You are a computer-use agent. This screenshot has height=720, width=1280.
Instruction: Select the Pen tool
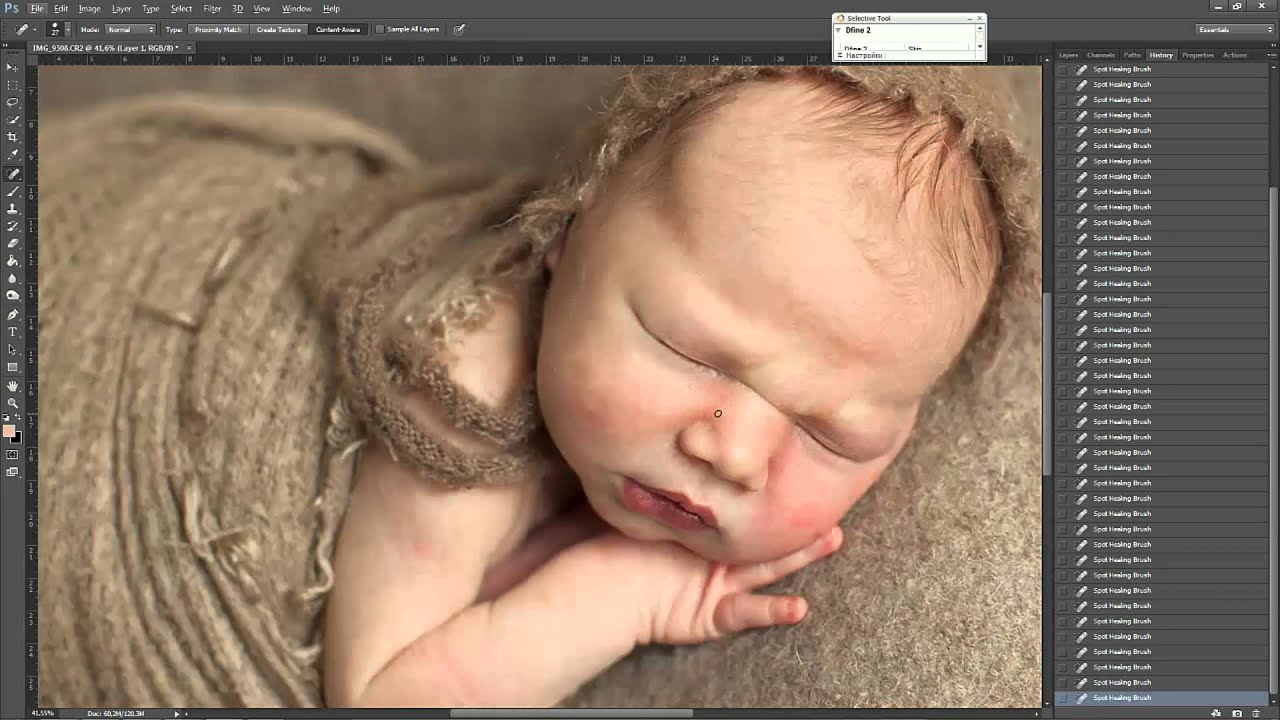13,314
